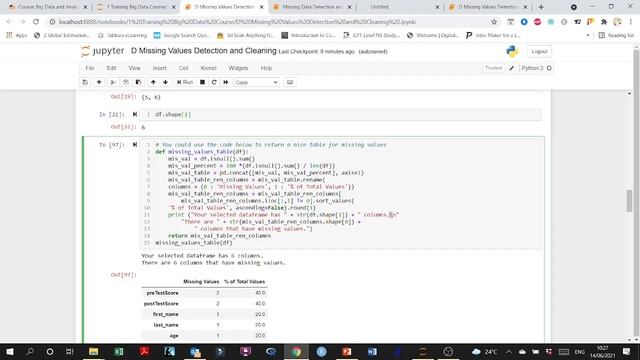Open the Edit menu in Jupyter
This screenshot has height=360, width=640.
point(111,68)
